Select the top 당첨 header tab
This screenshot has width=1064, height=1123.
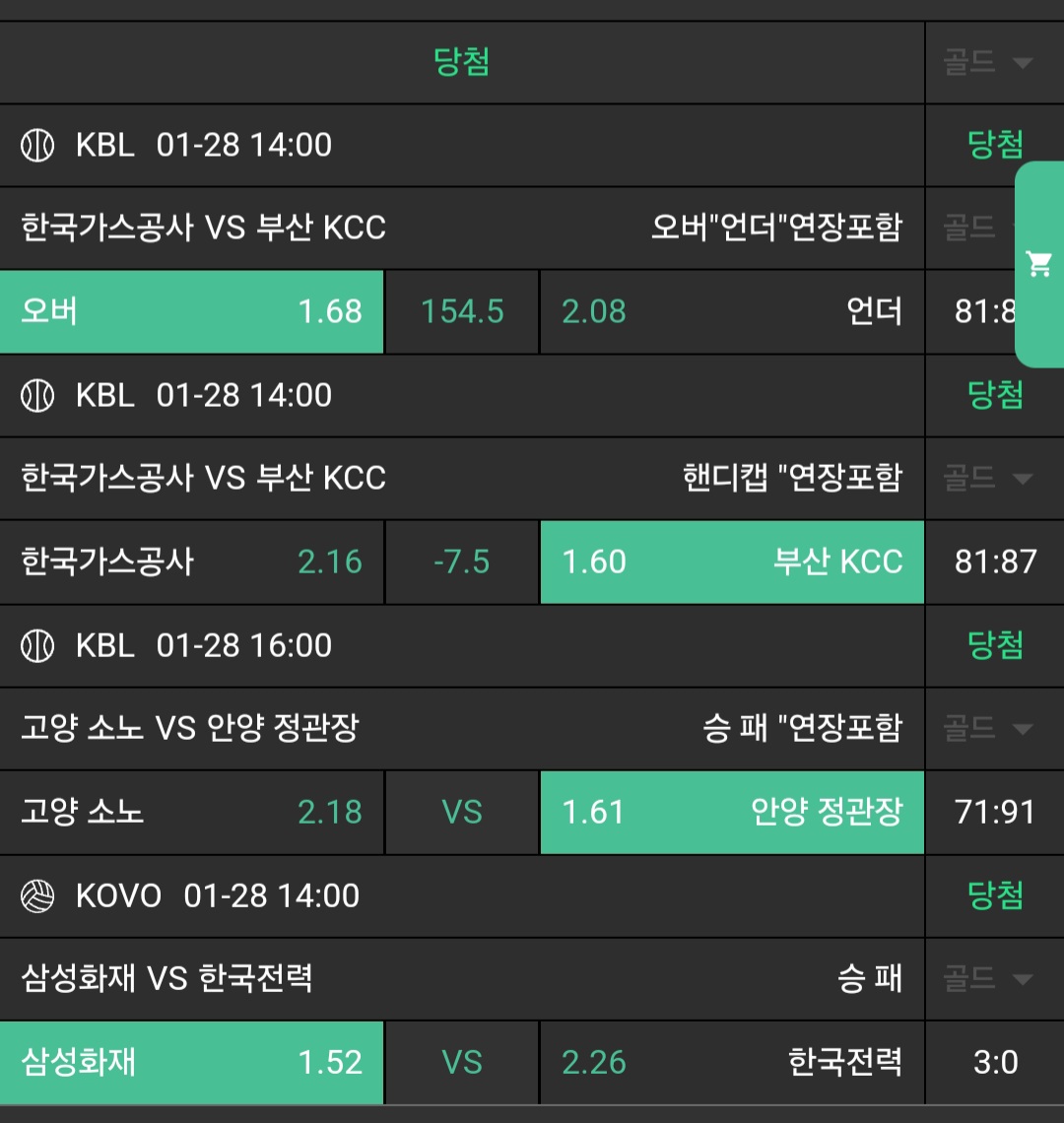pyautogui.click(x=462, y=63)
